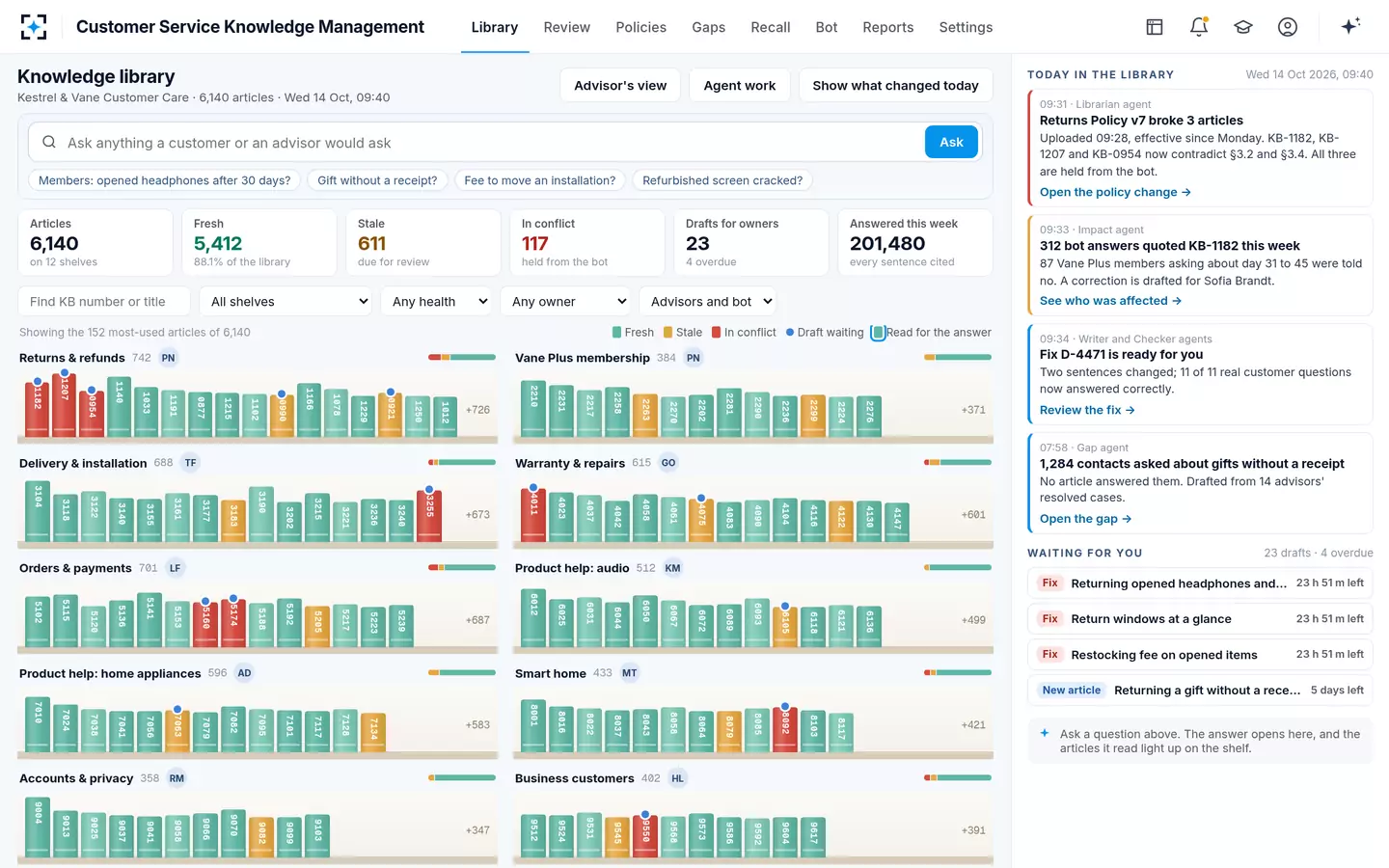This screenshot has width=1389, height=868.
Task: Show the +726 more Returns articles
Action: [x=477, y=410]
